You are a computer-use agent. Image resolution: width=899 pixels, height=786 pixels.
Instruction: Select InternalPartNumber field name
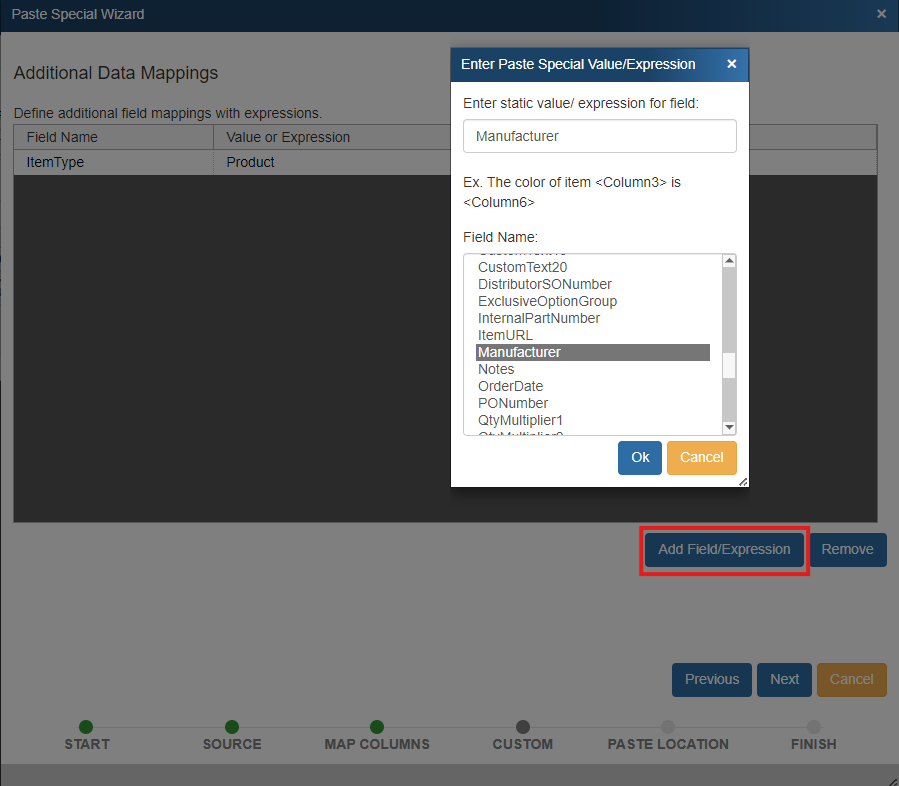[x=538, y=318]
